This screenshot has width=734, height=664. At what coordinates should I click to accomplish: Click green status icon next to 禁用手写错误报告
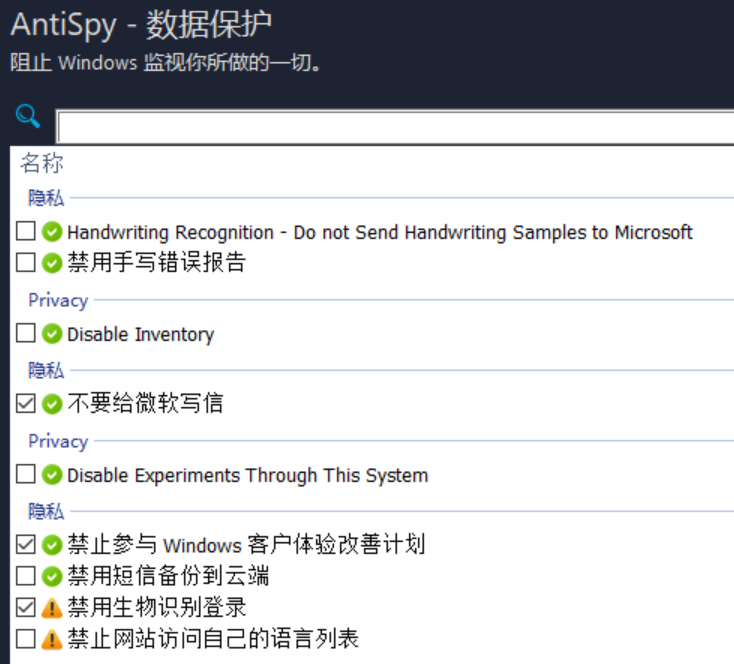click(x=52, y=263)
